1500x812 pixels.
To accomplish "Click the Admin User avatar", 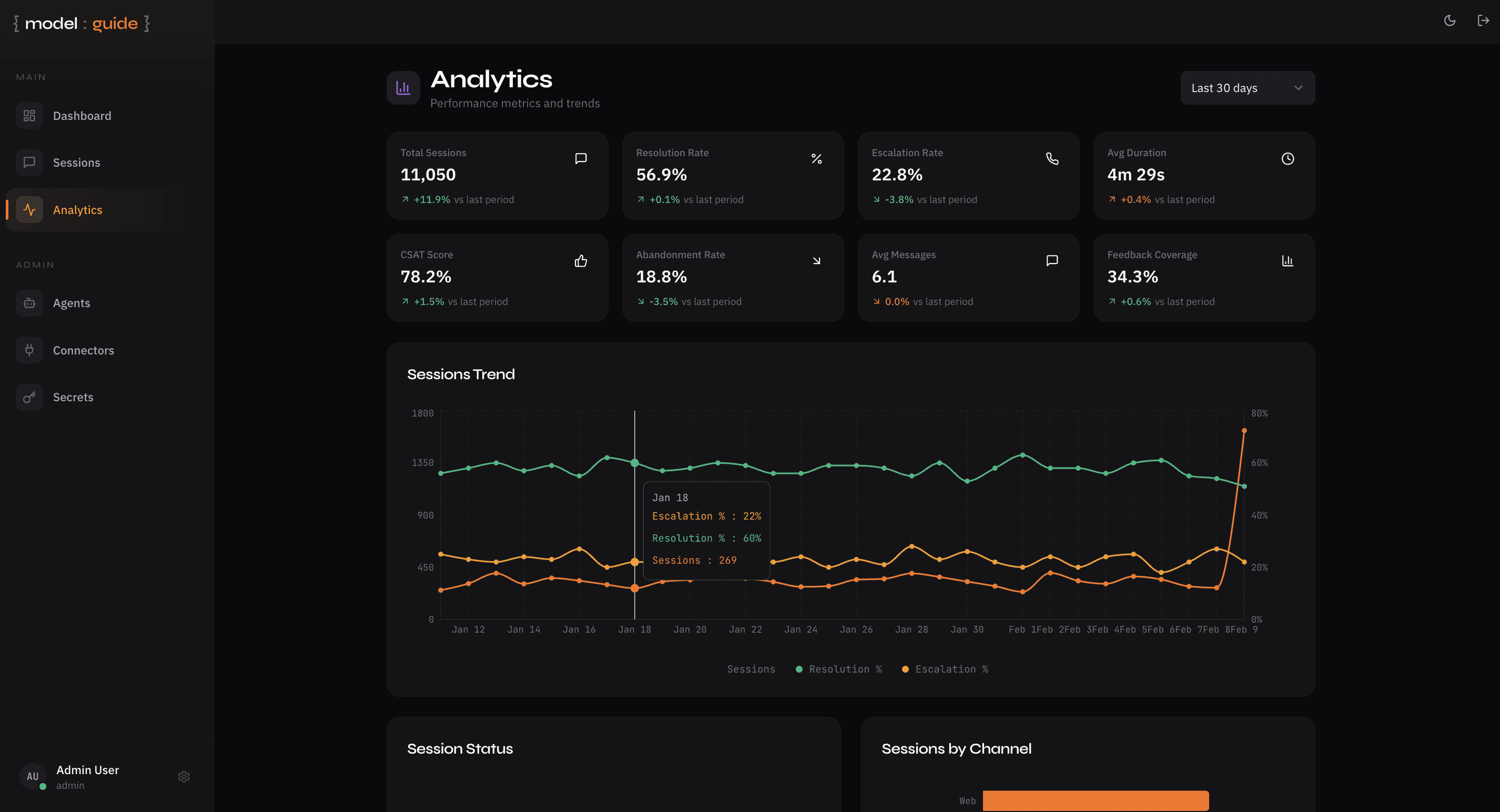I will click(33, 776).
